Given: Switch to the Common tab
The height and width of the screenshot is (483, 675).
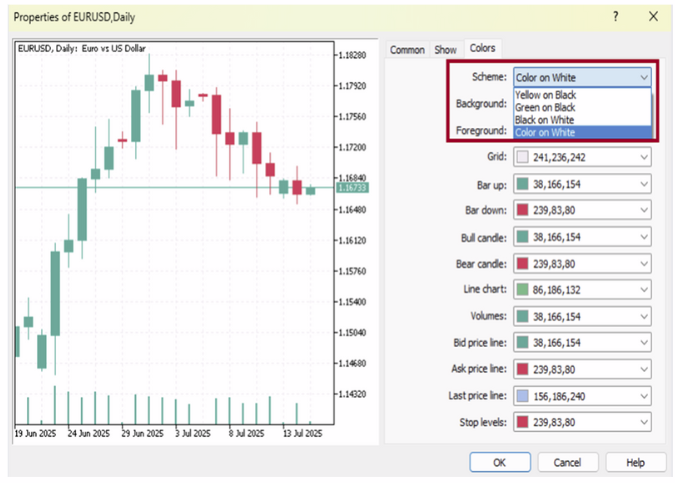Looking at the screenshot, I should click(407, 49).
